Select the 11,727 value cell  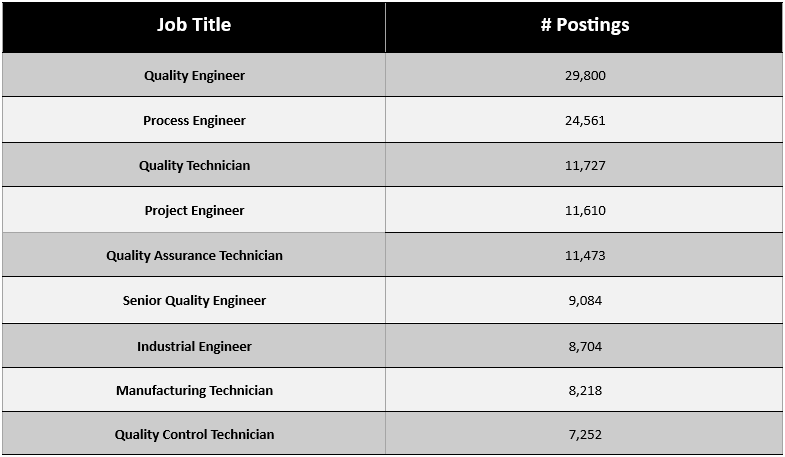point(585,166)
